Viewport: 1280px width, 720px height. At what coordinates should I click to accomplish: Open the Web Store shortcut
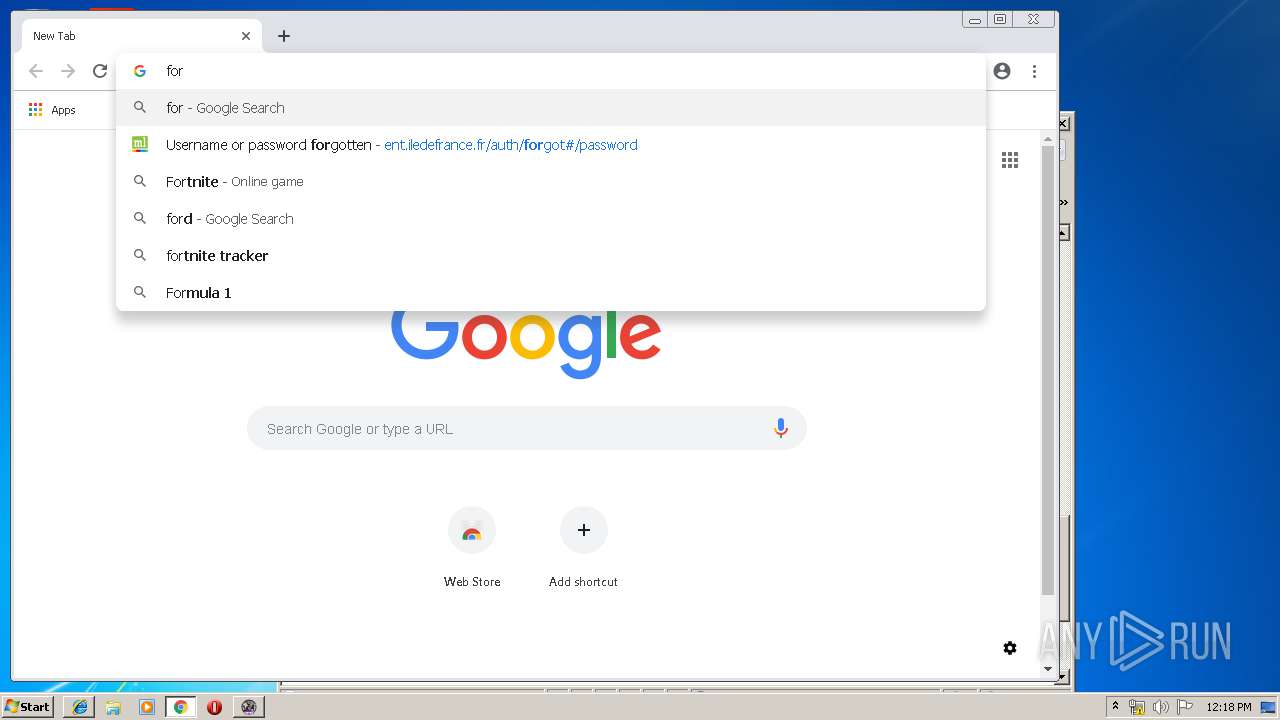point(472,531)
